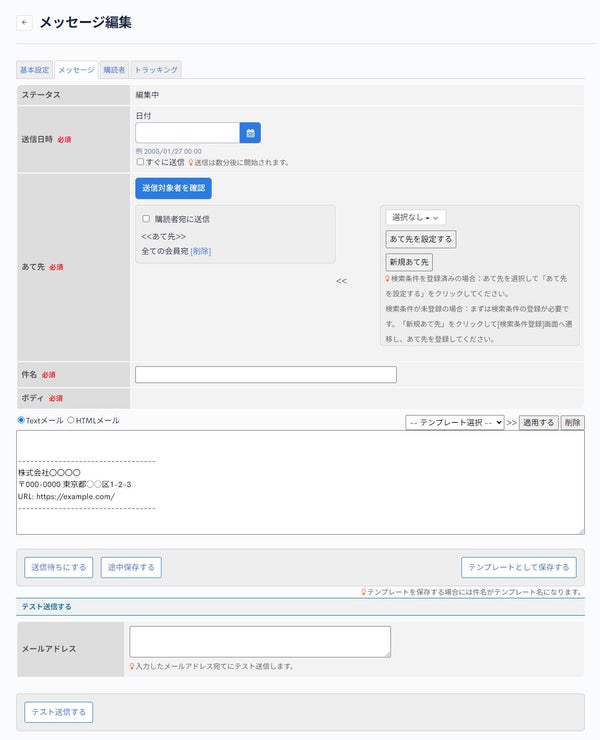This screenshot has height=740, width=600.
Task: Click the テスト送信する button at the bottom
Action: click(59, 712)
